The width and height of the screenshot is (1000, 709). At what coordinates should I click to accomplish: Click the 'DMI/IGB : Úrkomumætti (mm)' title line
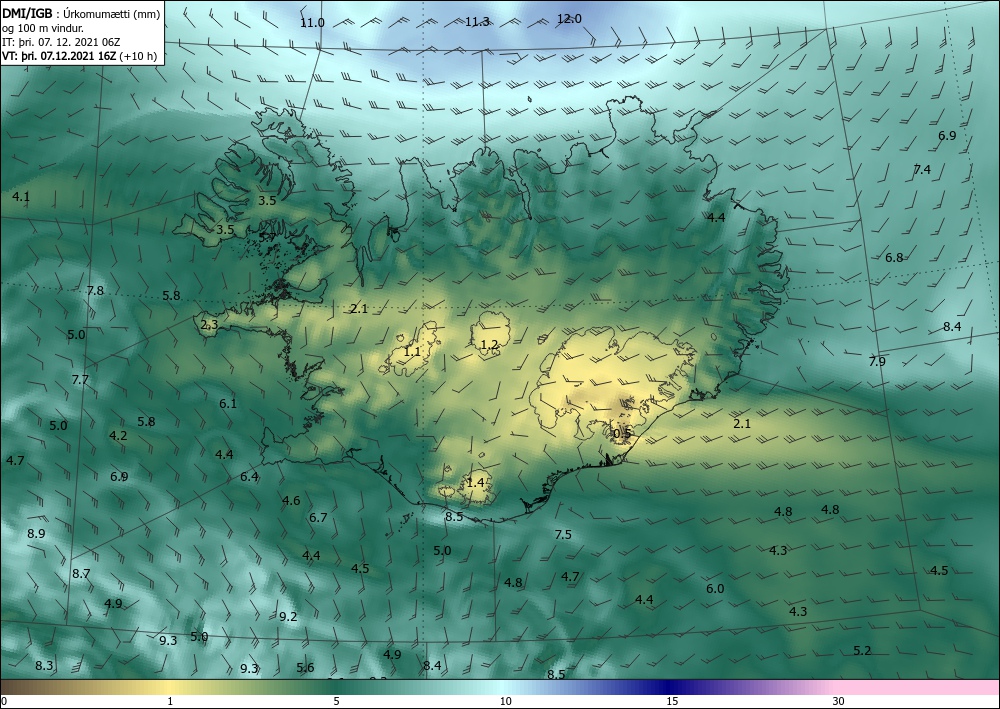(x=82, y=13)
